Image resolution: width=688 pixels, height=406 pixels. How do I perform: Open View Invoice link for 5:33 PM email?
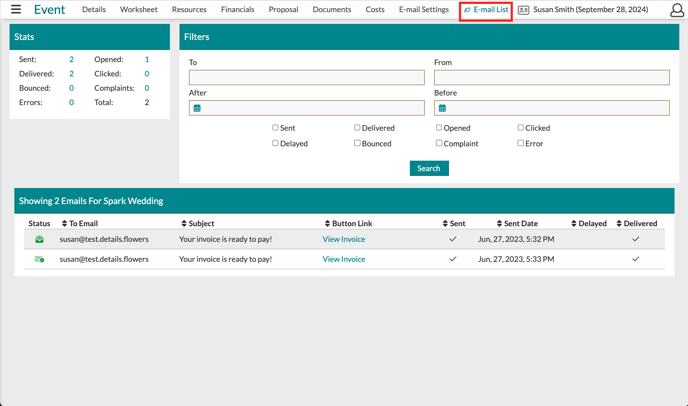click(344, 259)
